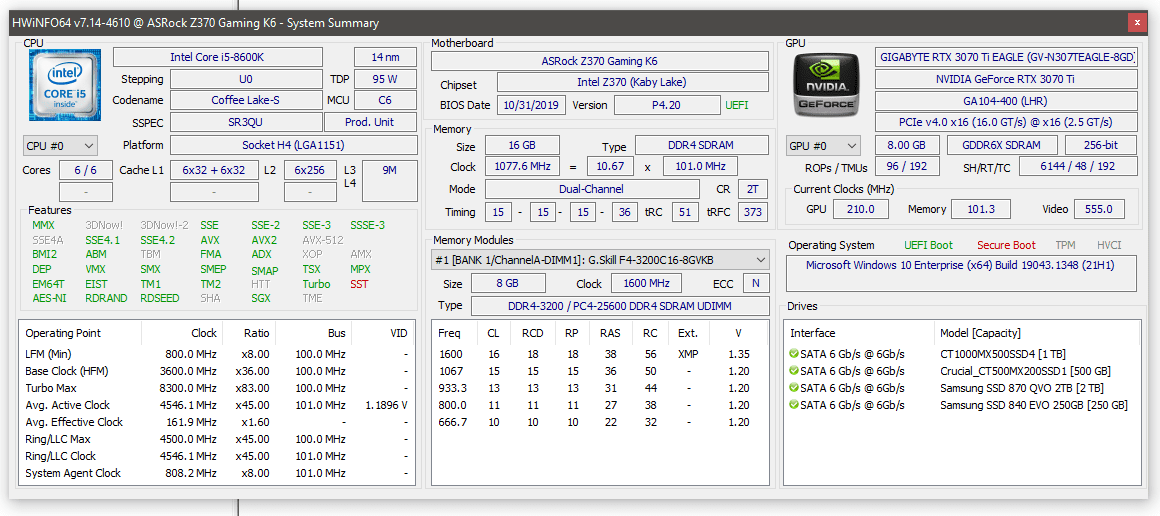Screen dimensions: 1160x516
Task: Click the Intel Z370 (Kaby Lake) chipset field
Action: tap(632, 82)
